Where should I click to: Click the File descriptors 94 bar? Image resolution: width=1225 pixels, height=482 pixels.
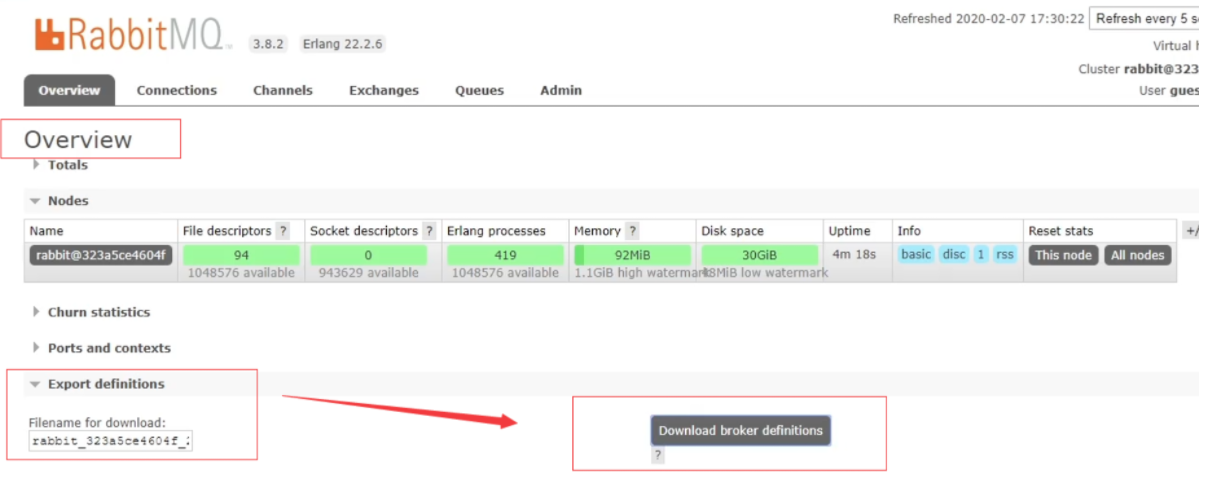point(241,255)
